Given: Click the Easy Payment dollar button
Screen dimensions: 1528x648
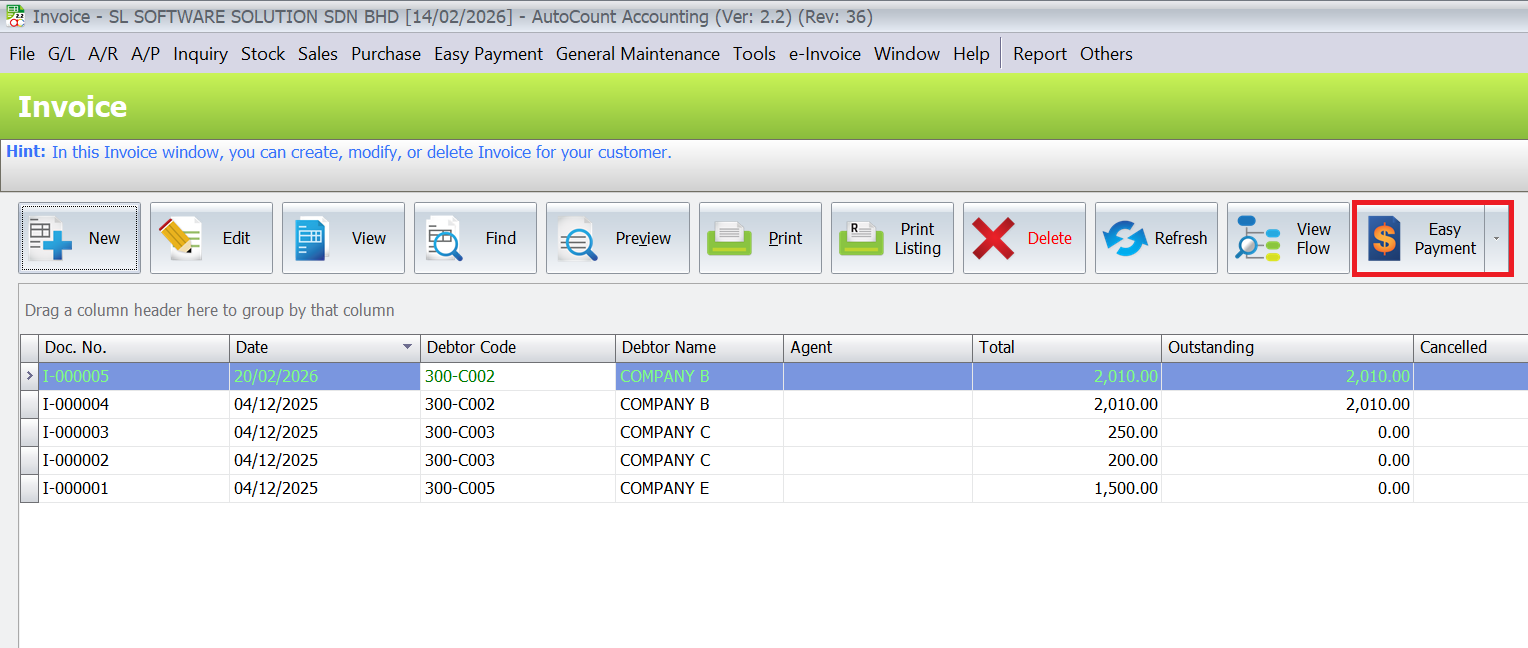Looking at the screenshot, I should tap(1419, 238).
